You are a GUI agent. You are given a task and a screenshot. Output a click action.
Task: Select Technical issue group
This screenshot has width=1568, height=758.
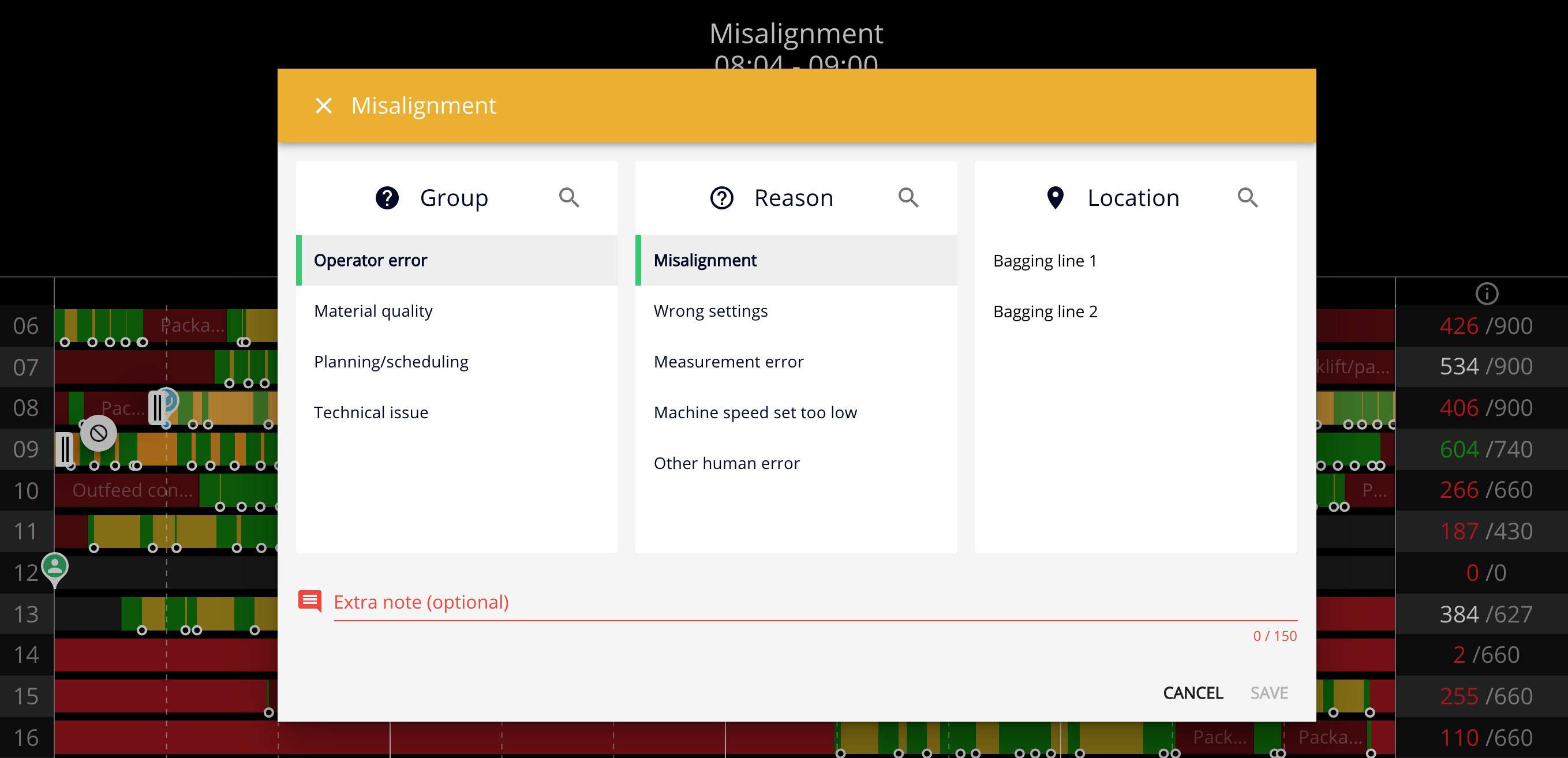[x=371, y=412]
